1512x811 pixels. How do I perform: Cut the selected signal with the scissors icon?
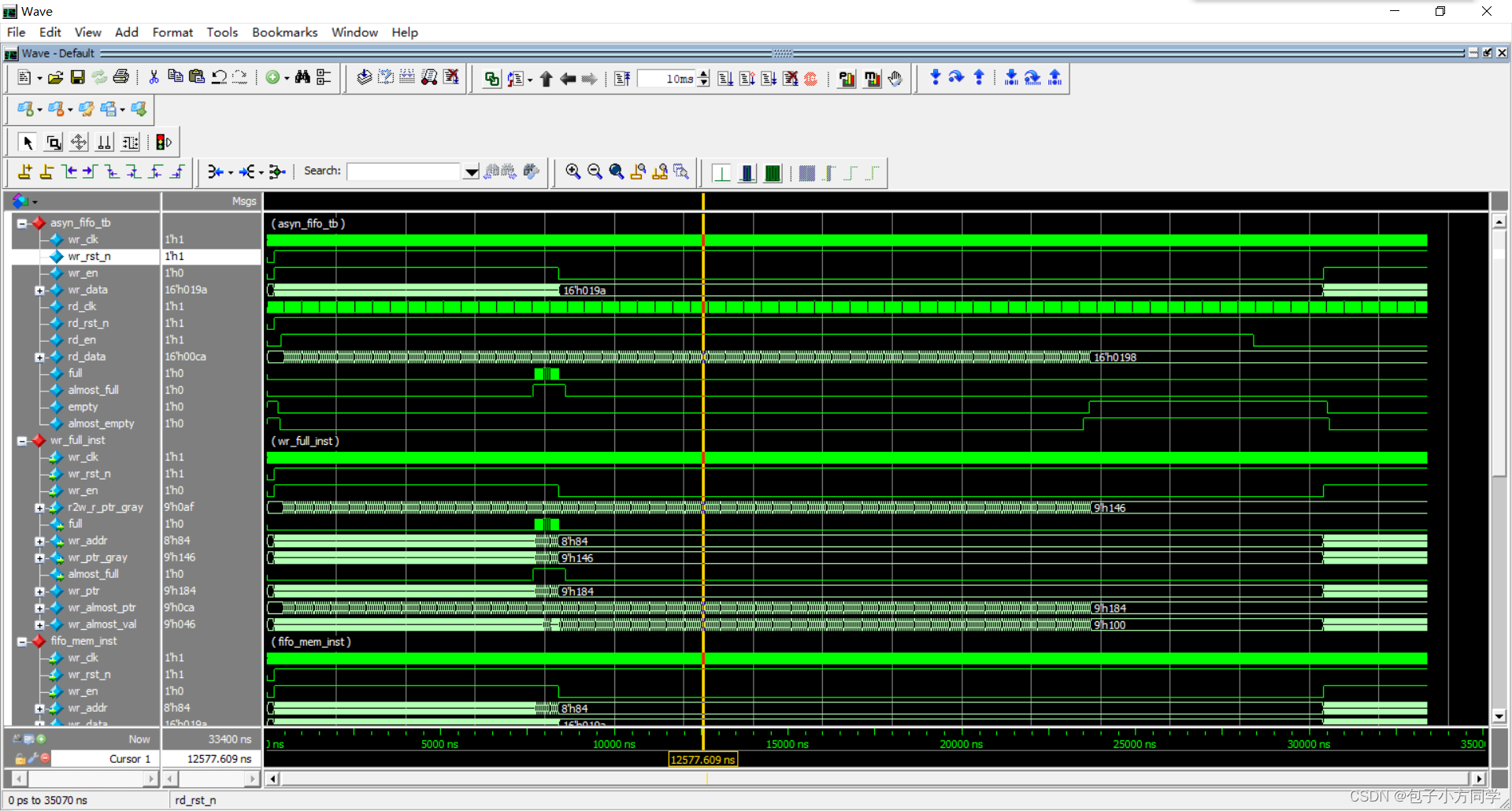154,77
